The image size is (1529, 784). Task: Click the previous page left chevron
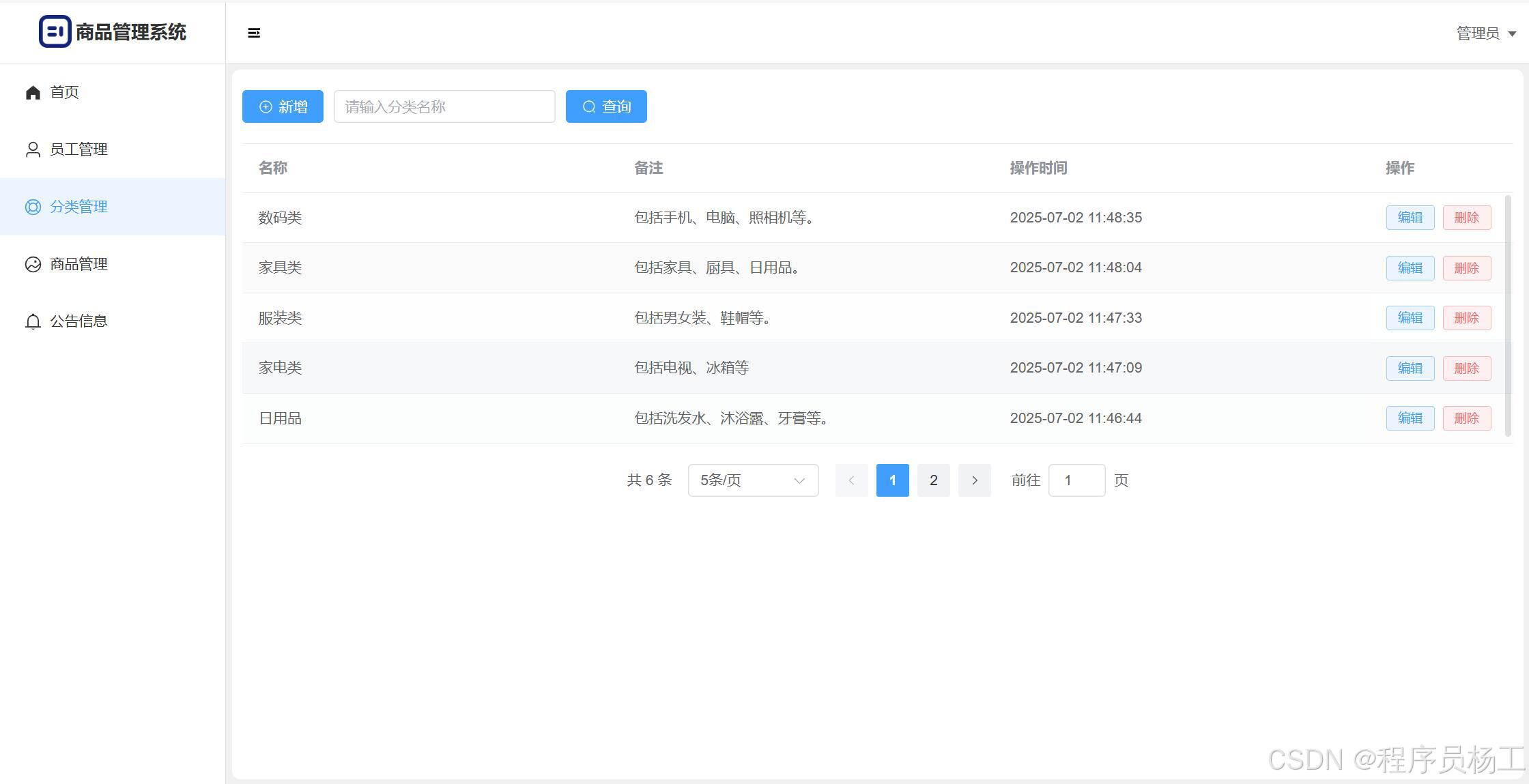tap(851, 480)
